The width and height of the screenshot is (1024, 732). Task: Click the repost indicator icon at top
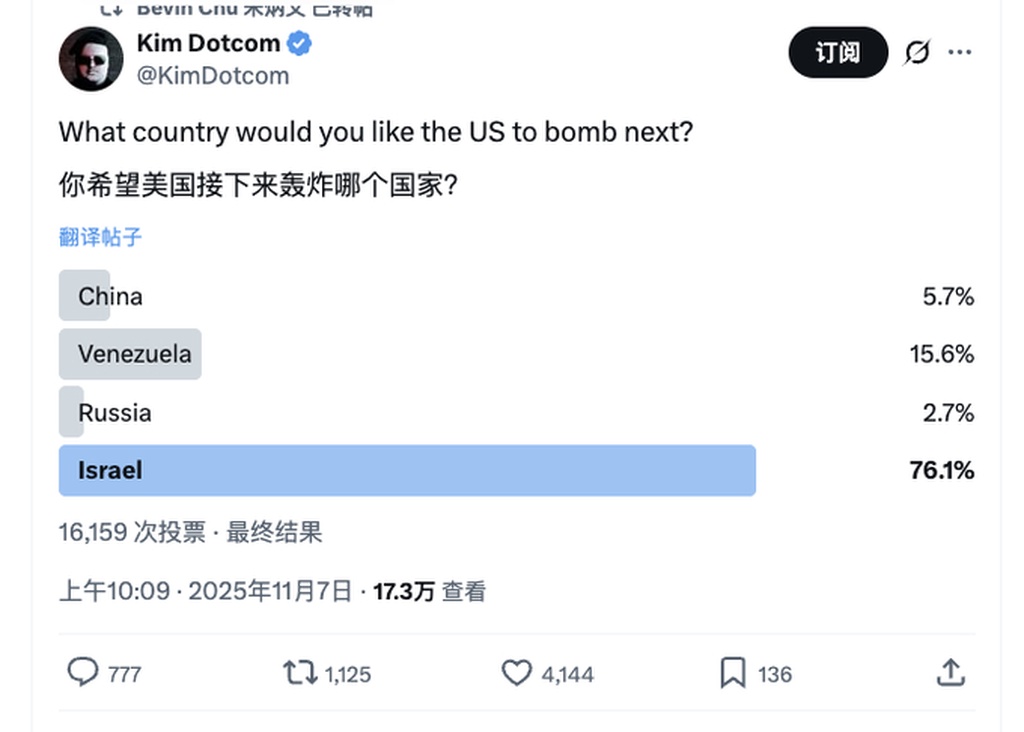coord(111,8)
